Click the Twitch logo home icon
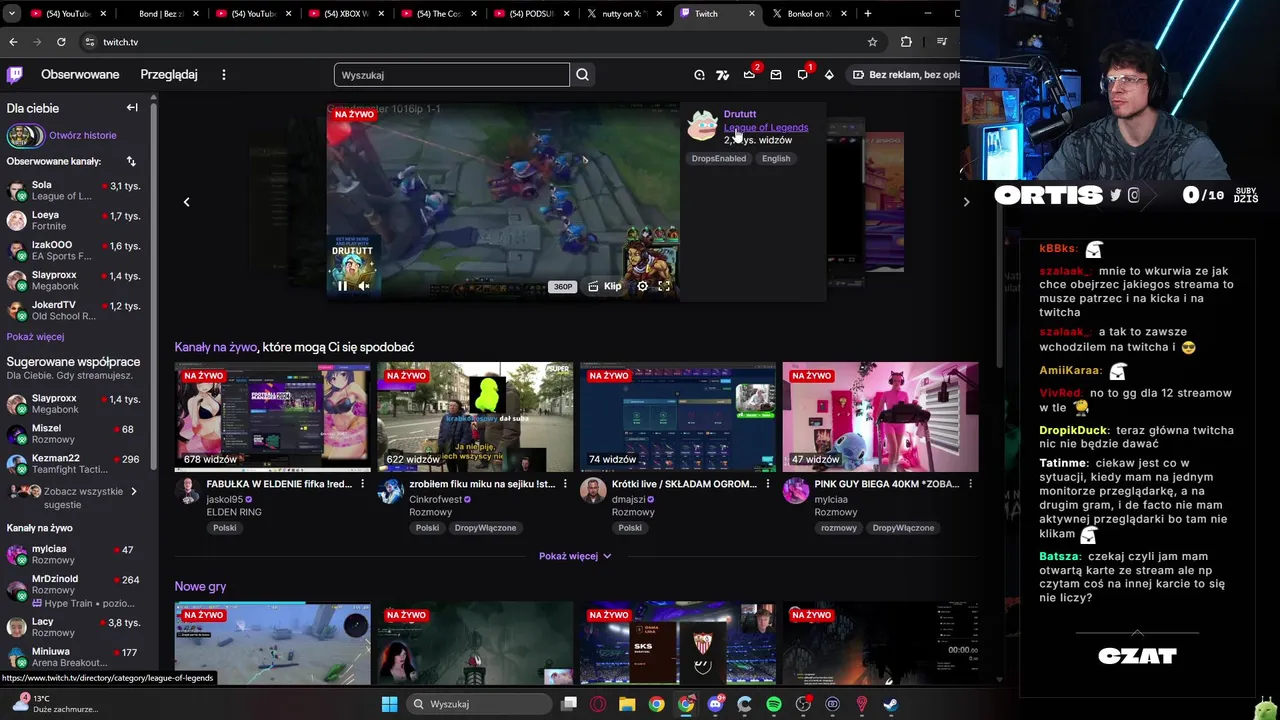The image size is (1280, 720). (15, 75)
